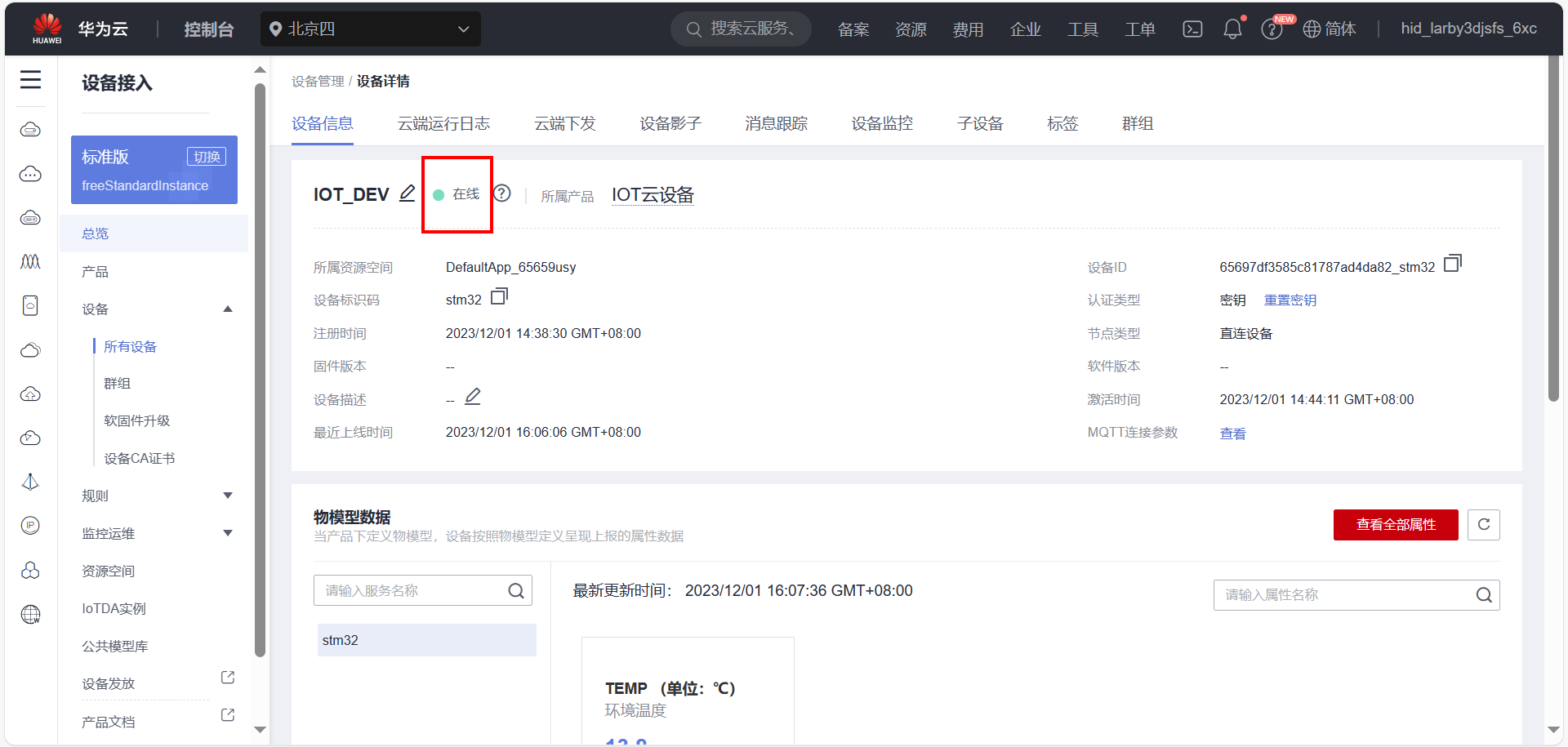This screenshot has height=747, width=1568.
Task: Click the search icon in property name box
Action: [1484, 595]
